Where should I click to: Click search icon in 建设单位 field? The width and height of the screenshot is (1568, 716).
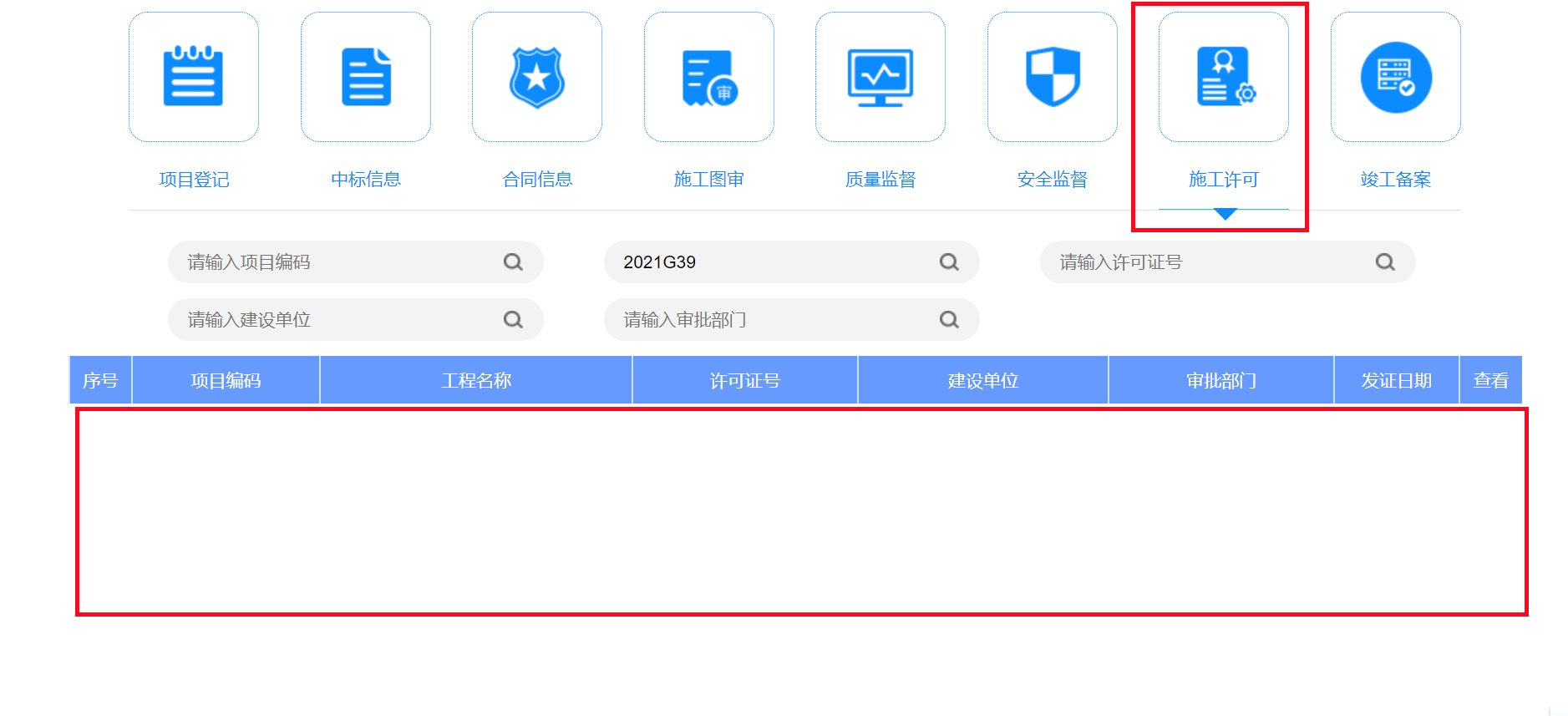(513, 320)
